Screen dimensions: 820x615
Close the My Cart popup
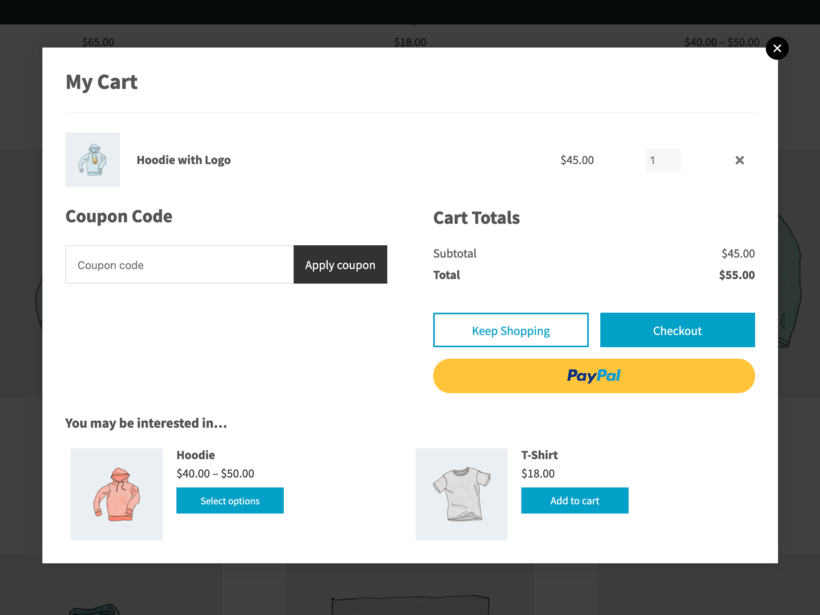[777, 48]
